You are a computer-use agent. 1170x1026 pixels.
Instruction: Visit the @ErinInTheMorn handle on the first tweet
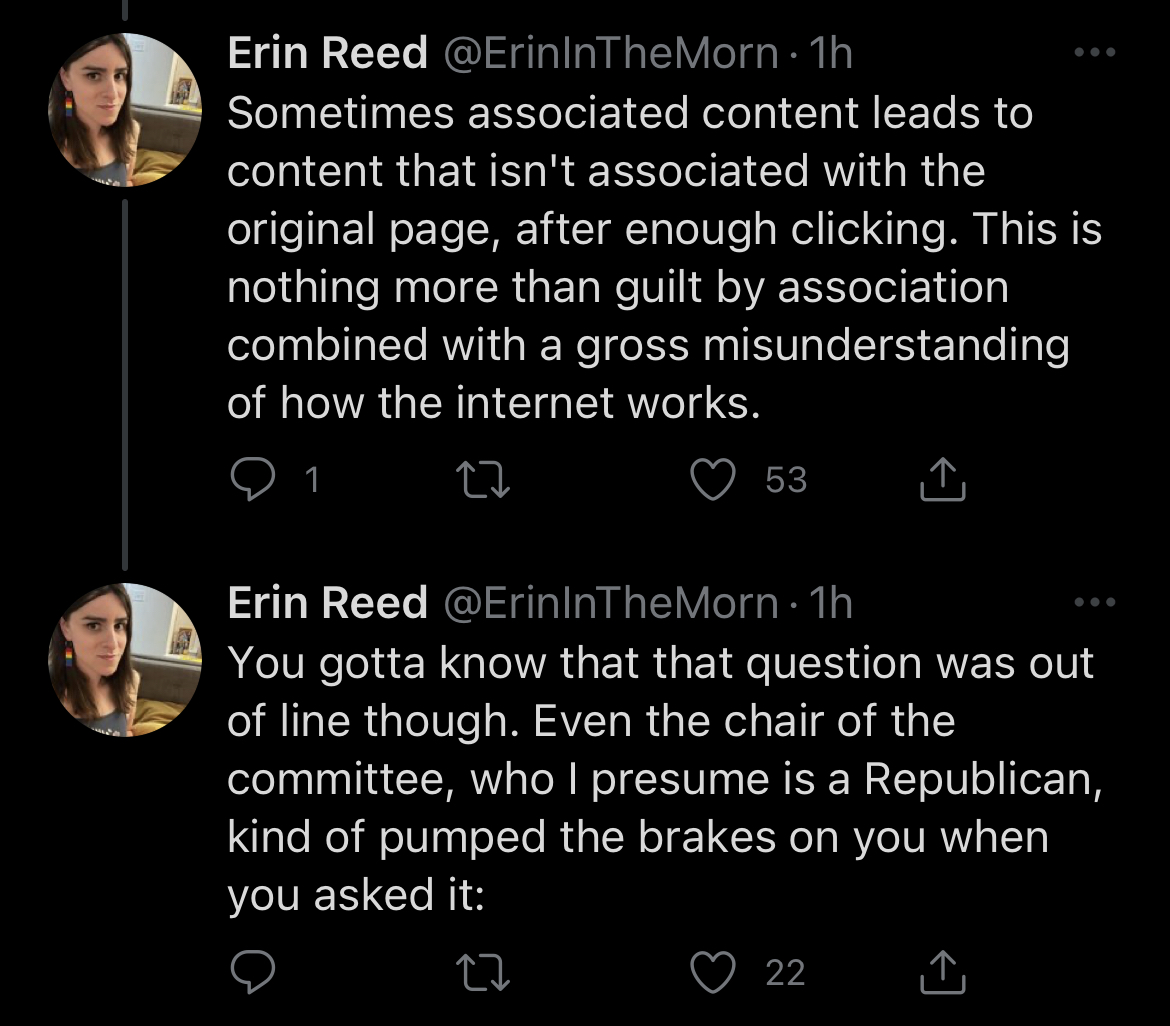(609, 54)
